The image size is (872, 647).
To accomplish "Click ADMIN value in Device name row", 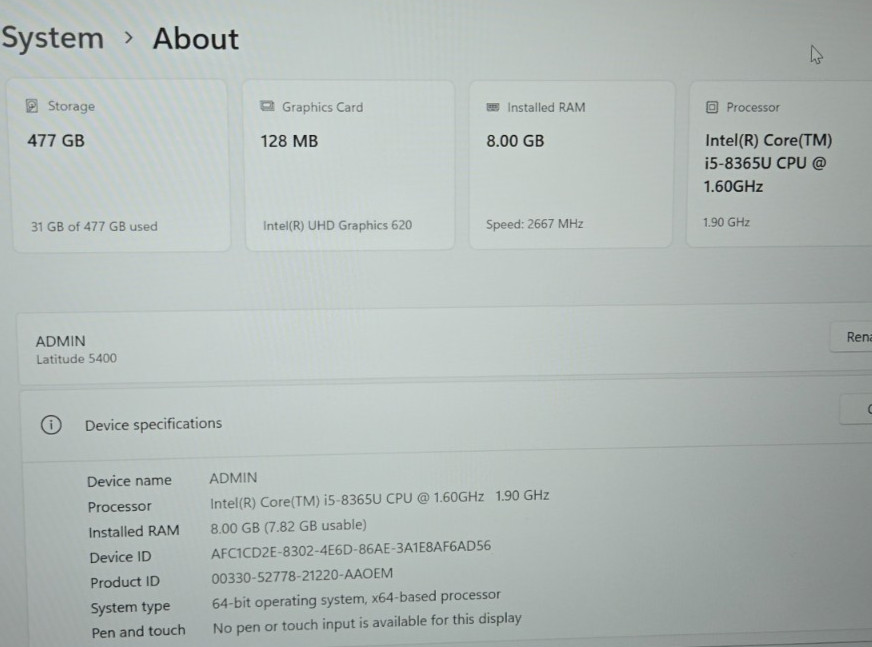I will pyautogui.click(x=233, y=478).
